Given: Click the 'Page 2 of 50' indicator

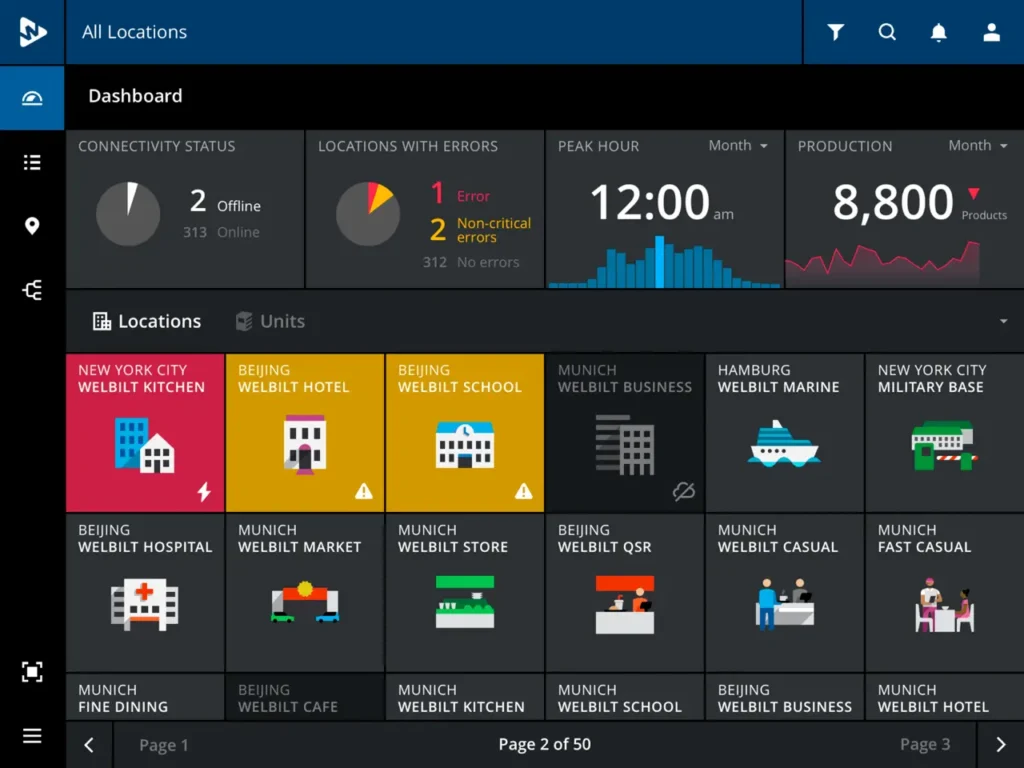Looking at the screenshot, I should click(x=545, y=744).
